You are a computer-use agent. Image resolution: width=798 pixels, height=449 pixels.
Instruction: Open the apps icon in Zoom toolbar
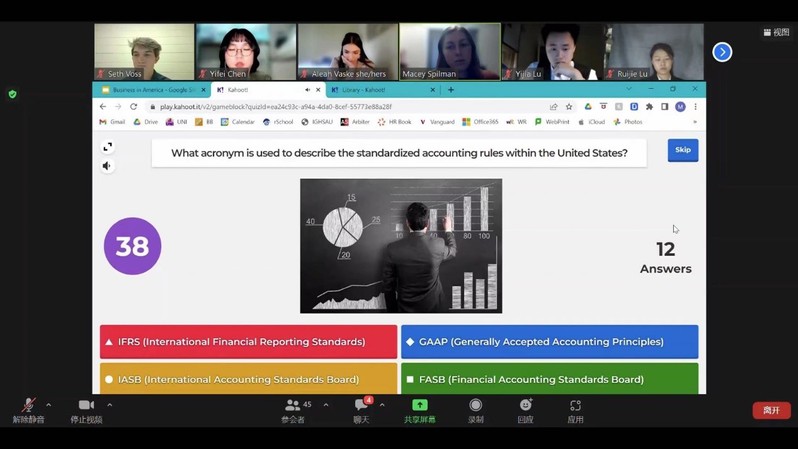pos(575,405)
